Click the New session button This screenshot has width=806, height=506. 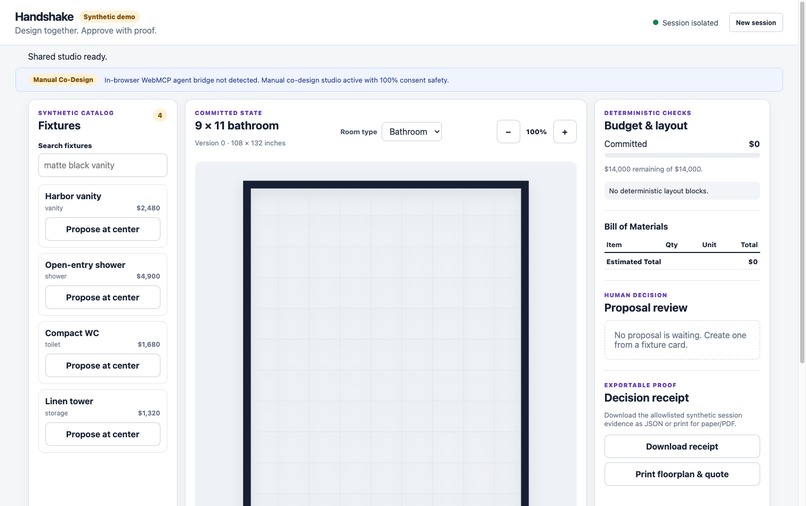(x=756, y=23)
